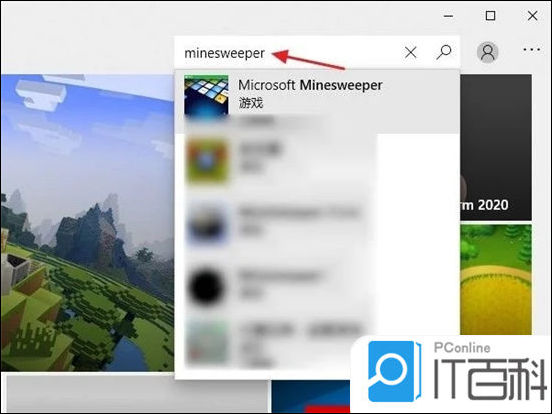Close the Store window
The height and width of the screenshot is (414, 552).
[x=533, y=16]
